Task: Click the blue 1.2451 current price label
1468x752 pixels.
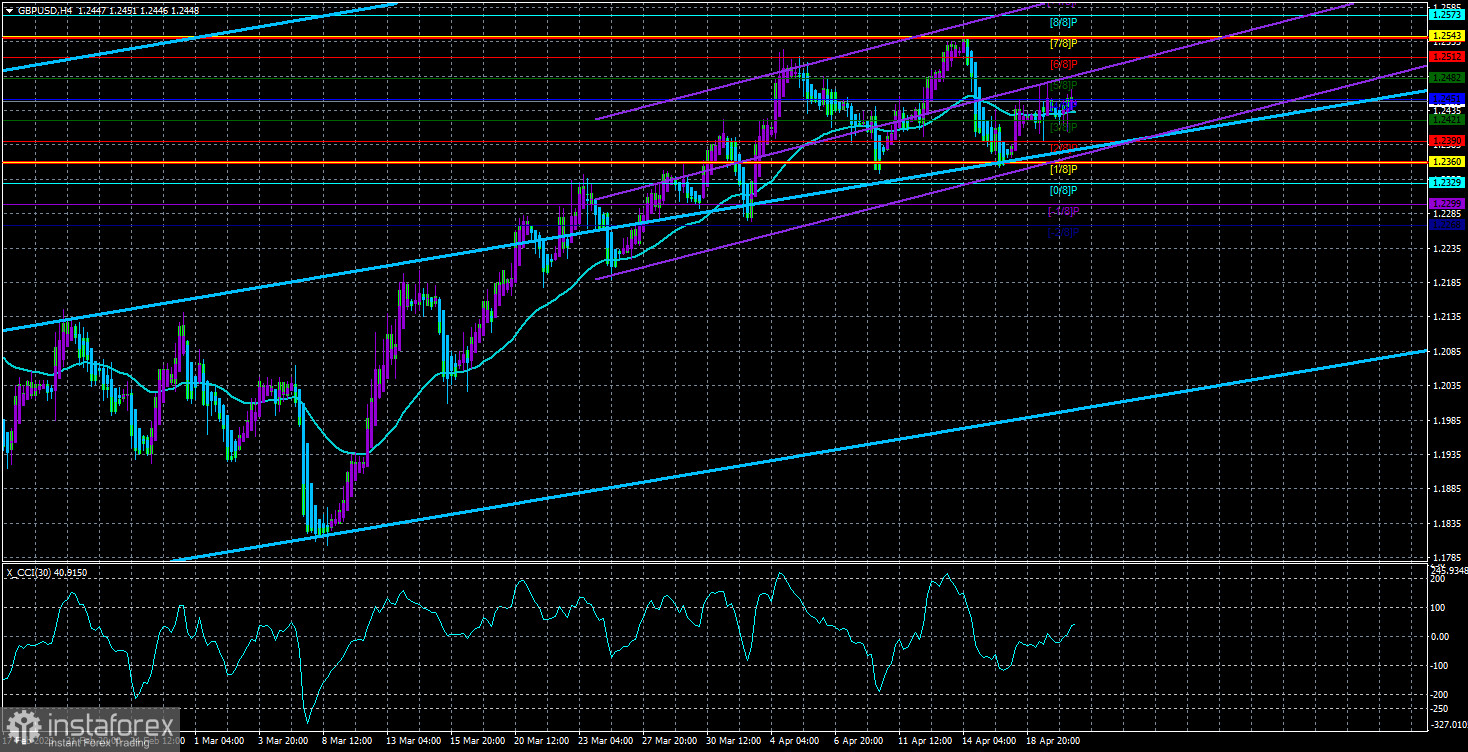Action: (1448, 98)
